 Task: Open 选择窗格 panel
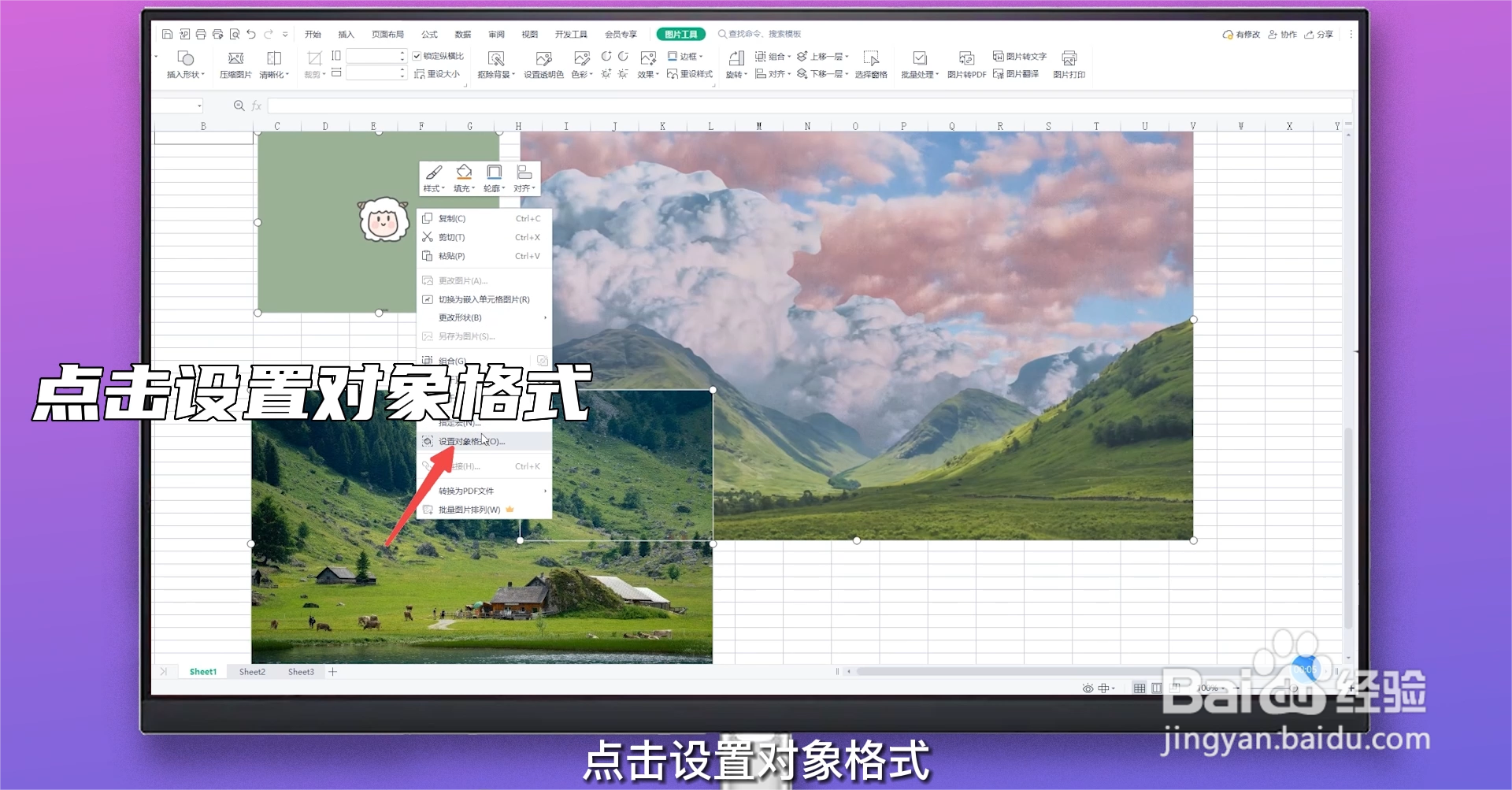point(871,65)
